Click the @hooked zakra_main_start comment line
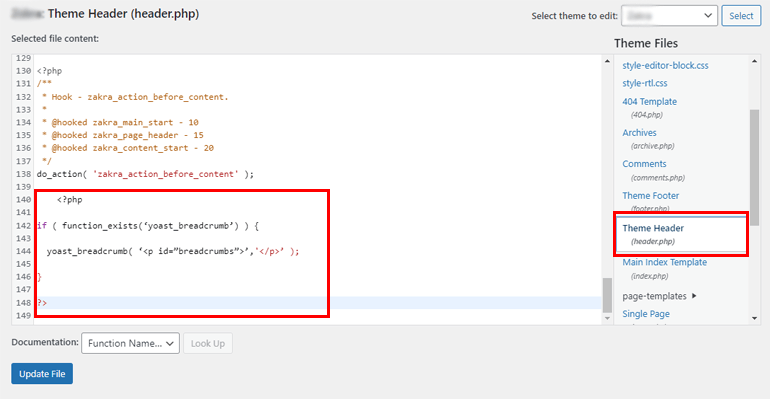The width and height of the screenshot is (770, 399). [120, 122]
